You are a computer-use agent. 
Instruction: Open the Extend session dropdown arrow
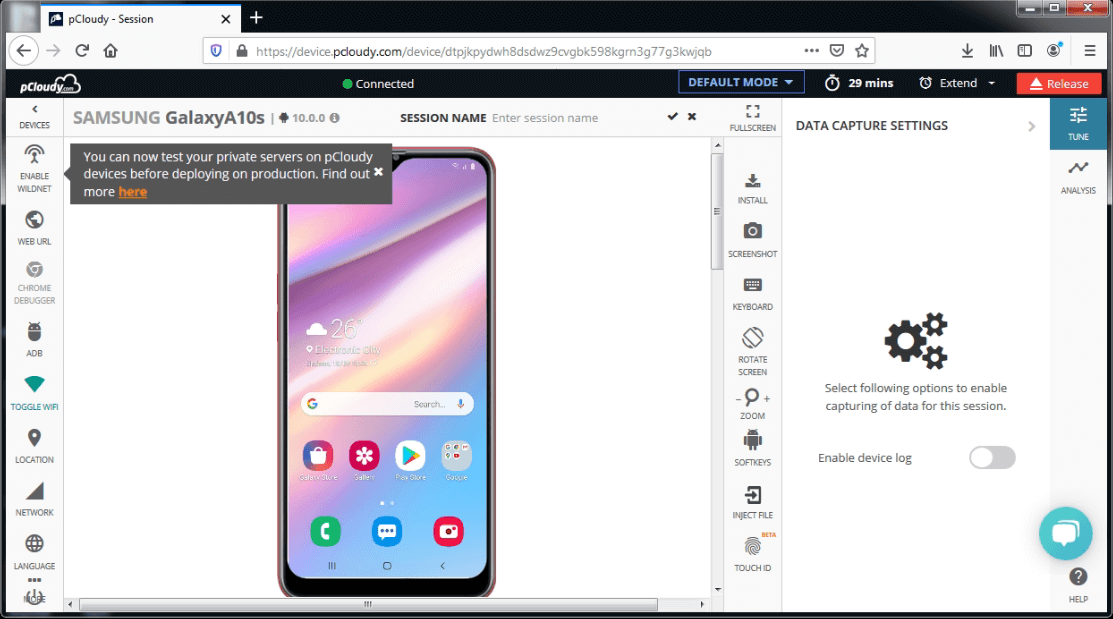click(992, 83)
